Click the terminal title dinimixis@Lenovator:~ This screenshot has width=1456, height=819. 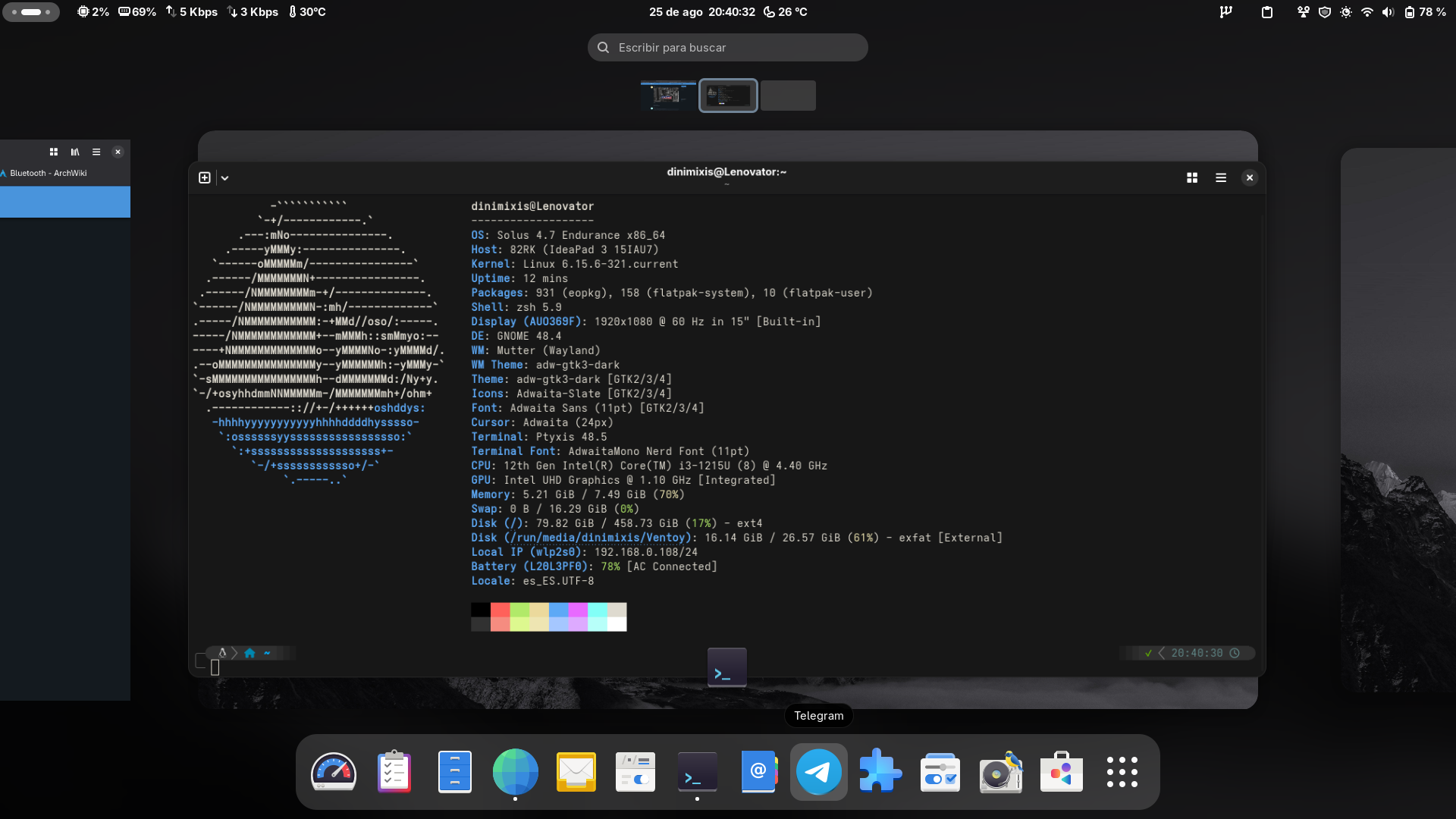click(726, 172)
